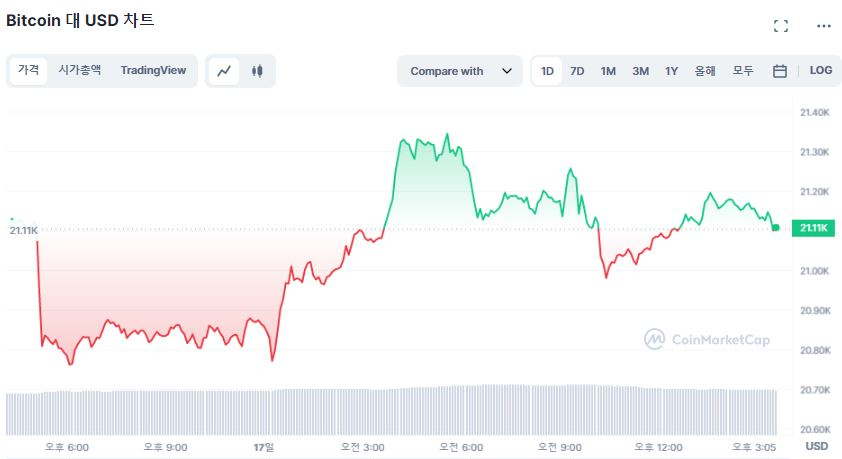This screenshot has height=459, width=842.
Task: Select the 1M time range
Action: tap(608, 71)
